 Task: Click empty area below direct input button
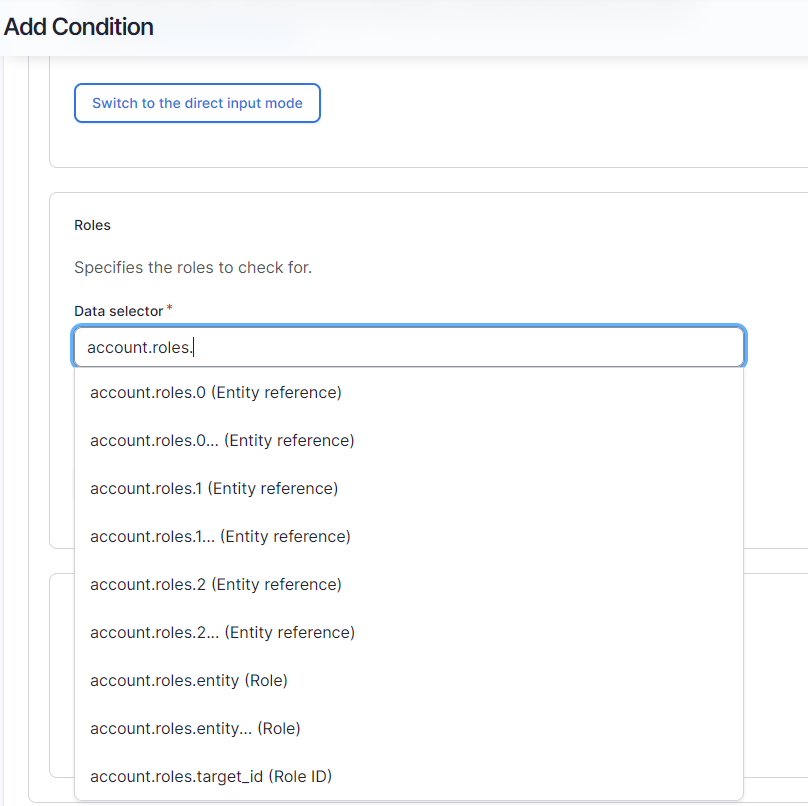(412, 145)
